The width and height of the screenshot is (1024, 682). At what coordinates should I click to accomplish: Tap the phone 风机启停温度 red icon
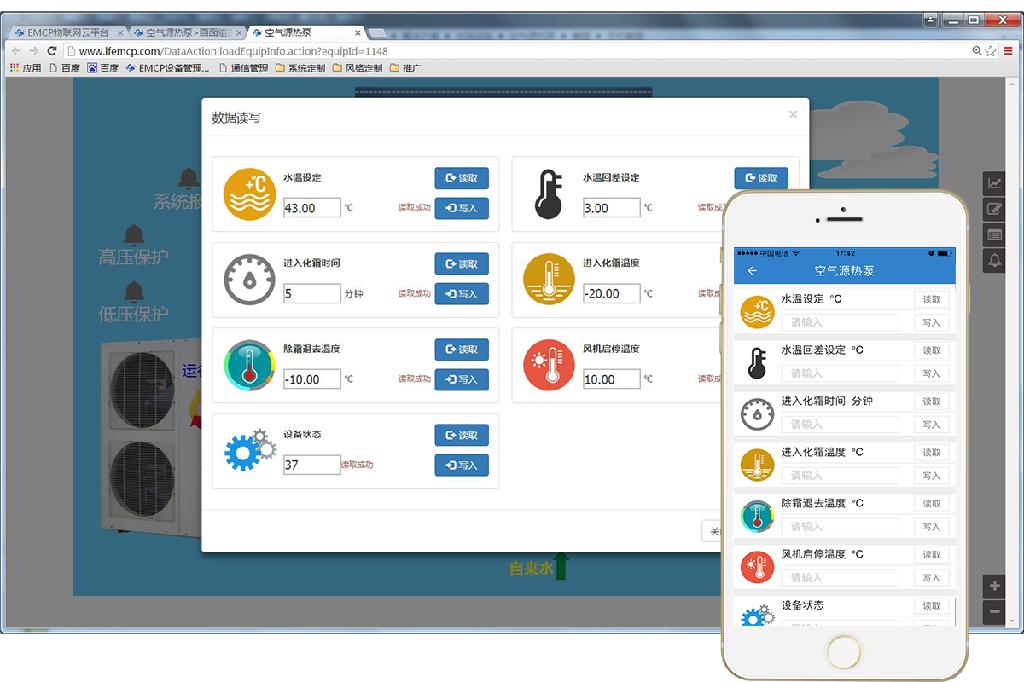coord(758,566)
